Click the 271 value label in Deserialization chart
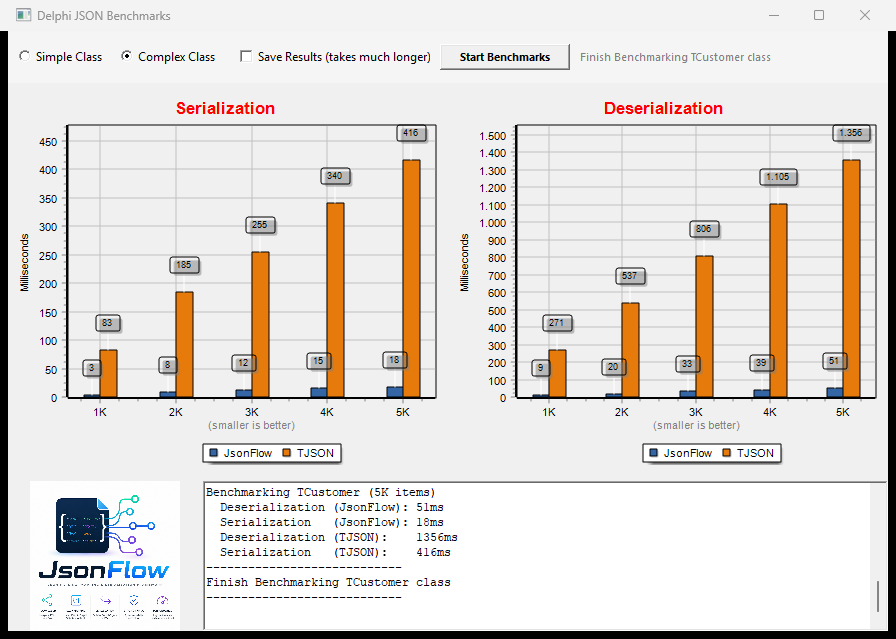 (556, 323)
